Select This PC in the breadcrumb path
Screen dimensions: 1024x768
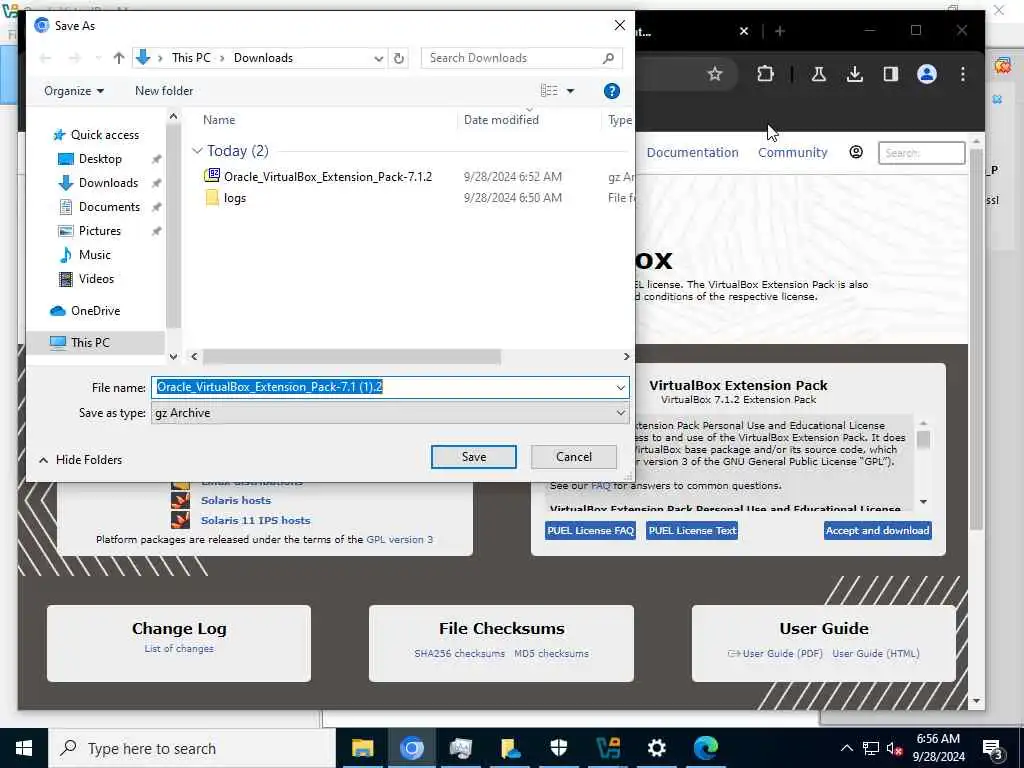click(191, 58)
